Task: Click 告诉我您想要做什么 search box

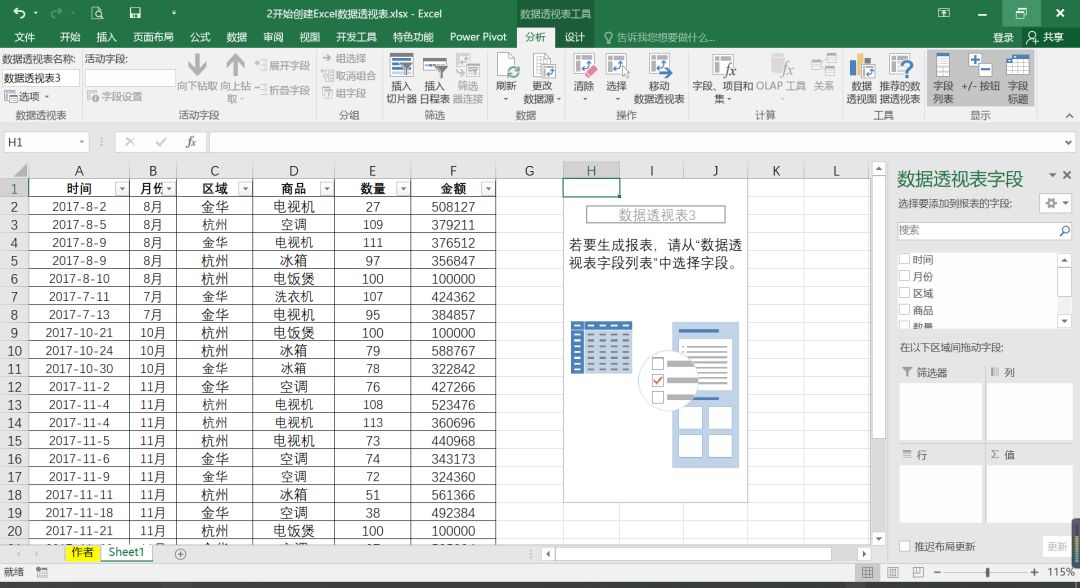Action: point(659,37)
